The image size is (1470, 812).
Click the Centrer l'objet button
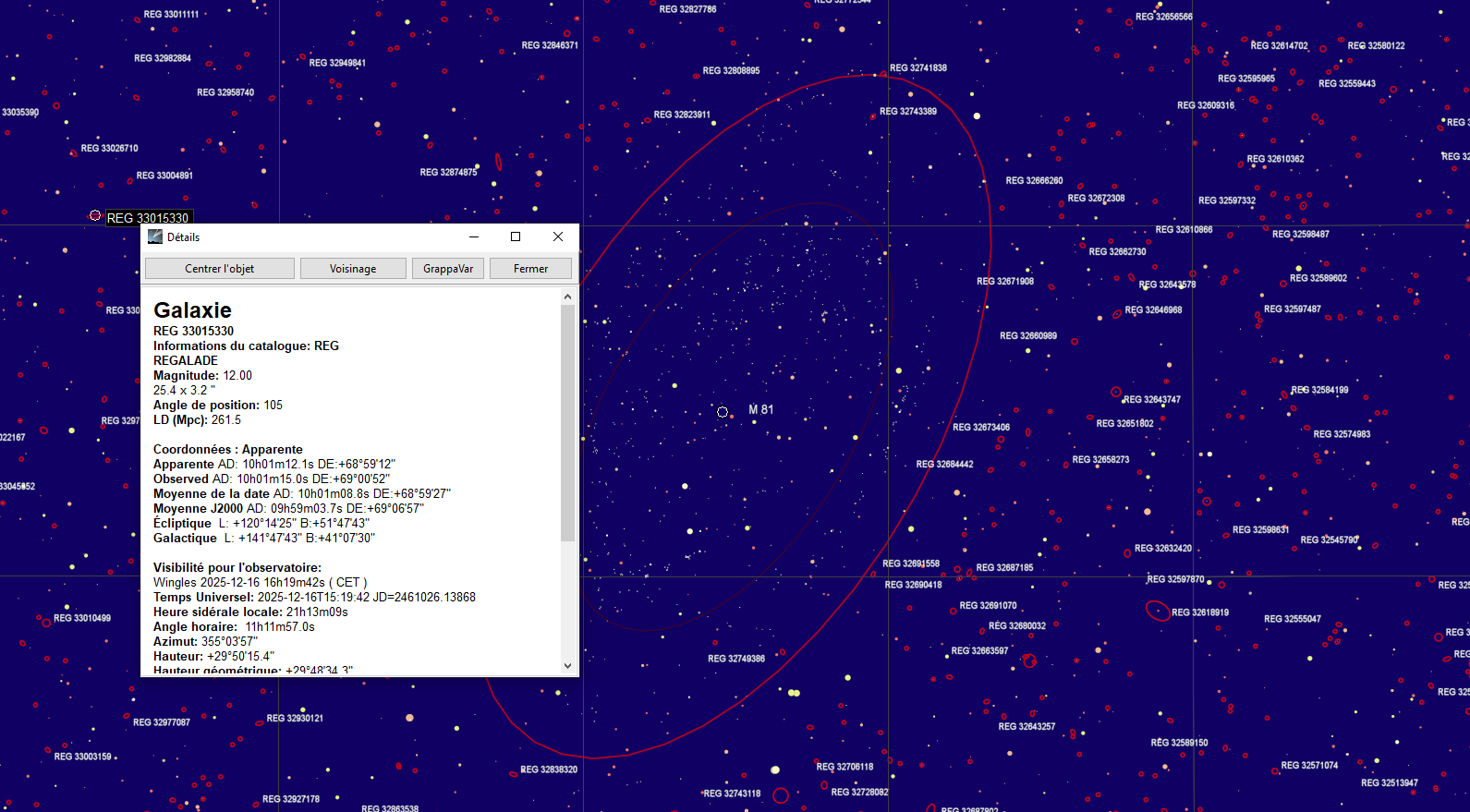click(220, 269)
